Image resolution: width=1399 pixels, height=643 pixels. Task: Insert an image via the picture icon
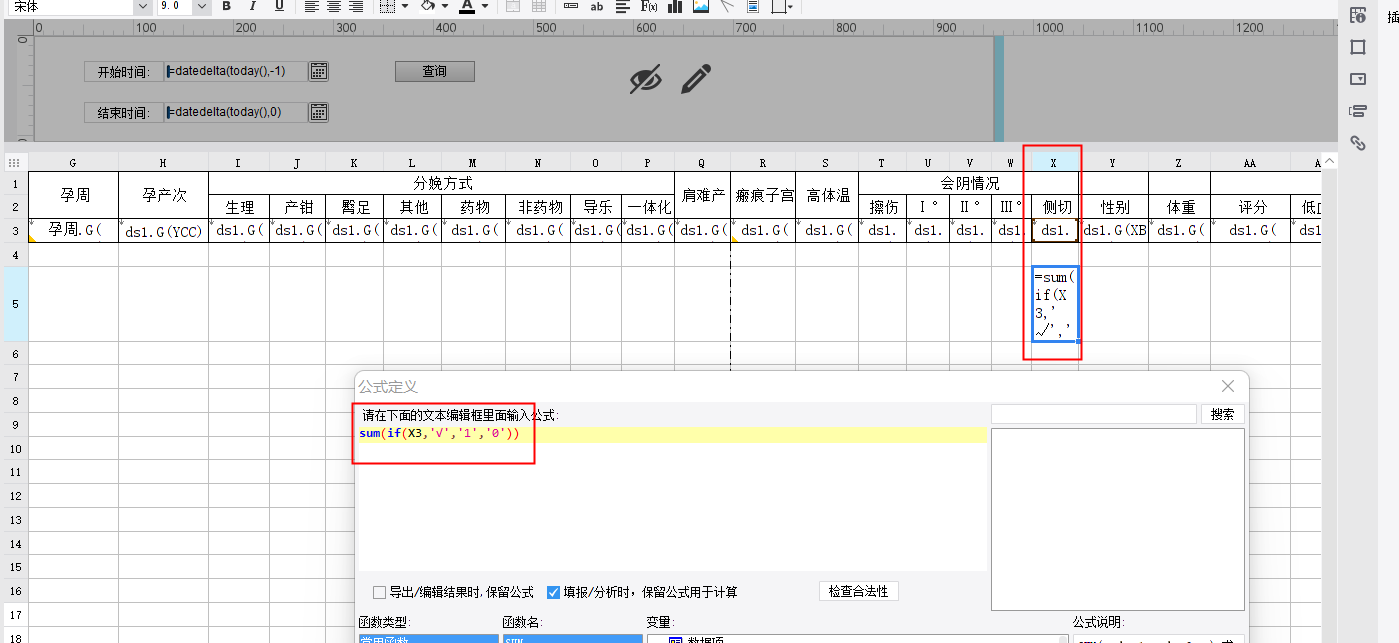[701, 6]
